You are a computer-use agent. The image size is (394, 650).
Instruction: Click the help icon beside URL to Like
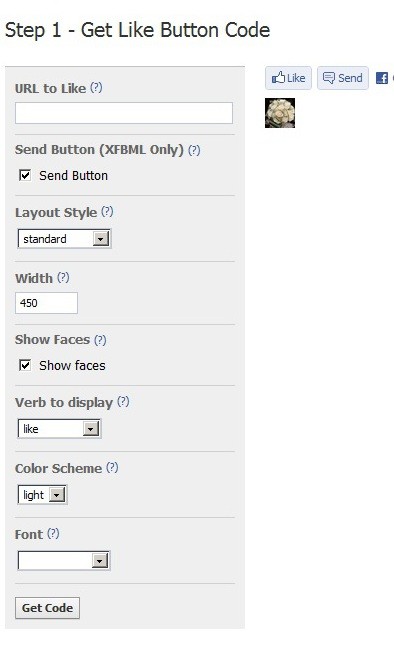[96, 87]
